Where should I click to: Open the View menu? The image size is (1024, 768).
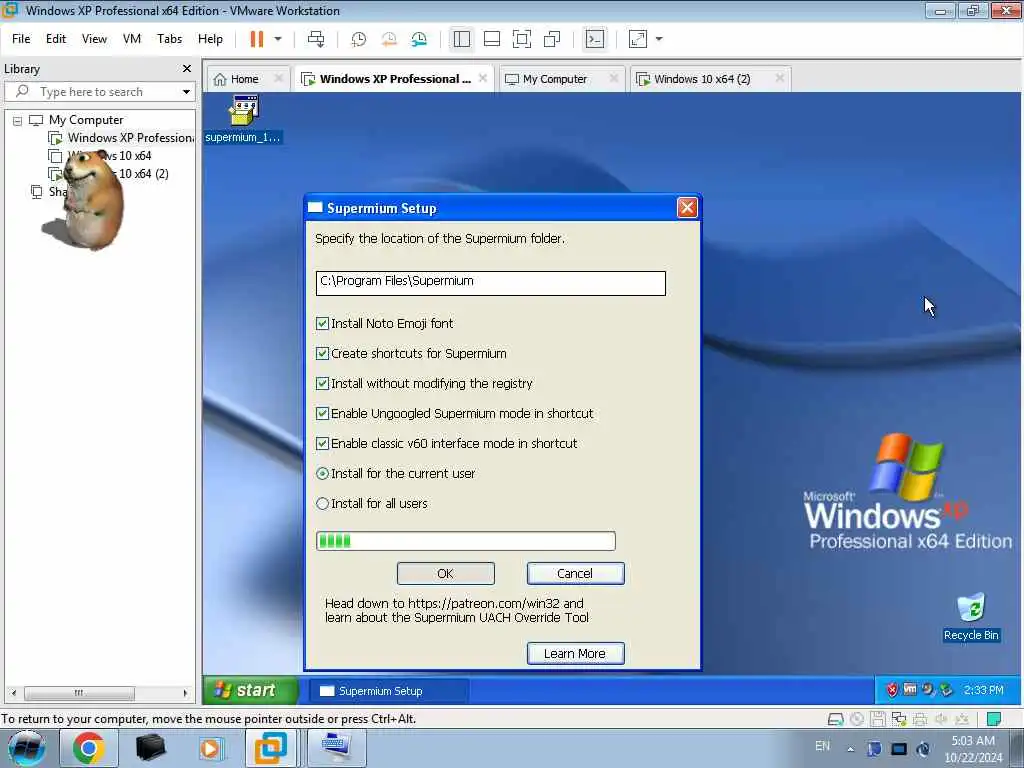pyautogui.click(x=94, y=39)
